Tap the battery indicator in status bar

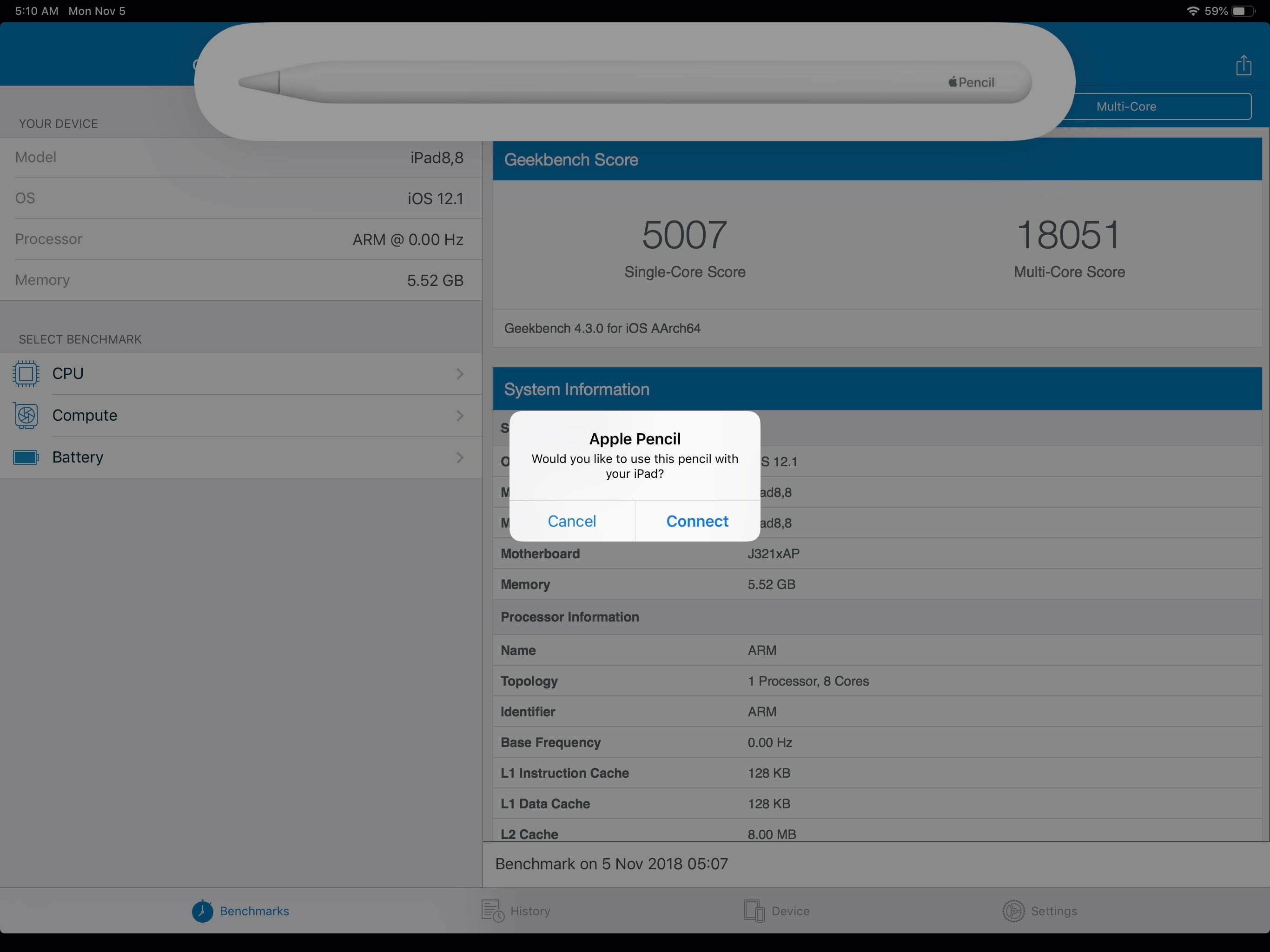tap(1243, 11)
